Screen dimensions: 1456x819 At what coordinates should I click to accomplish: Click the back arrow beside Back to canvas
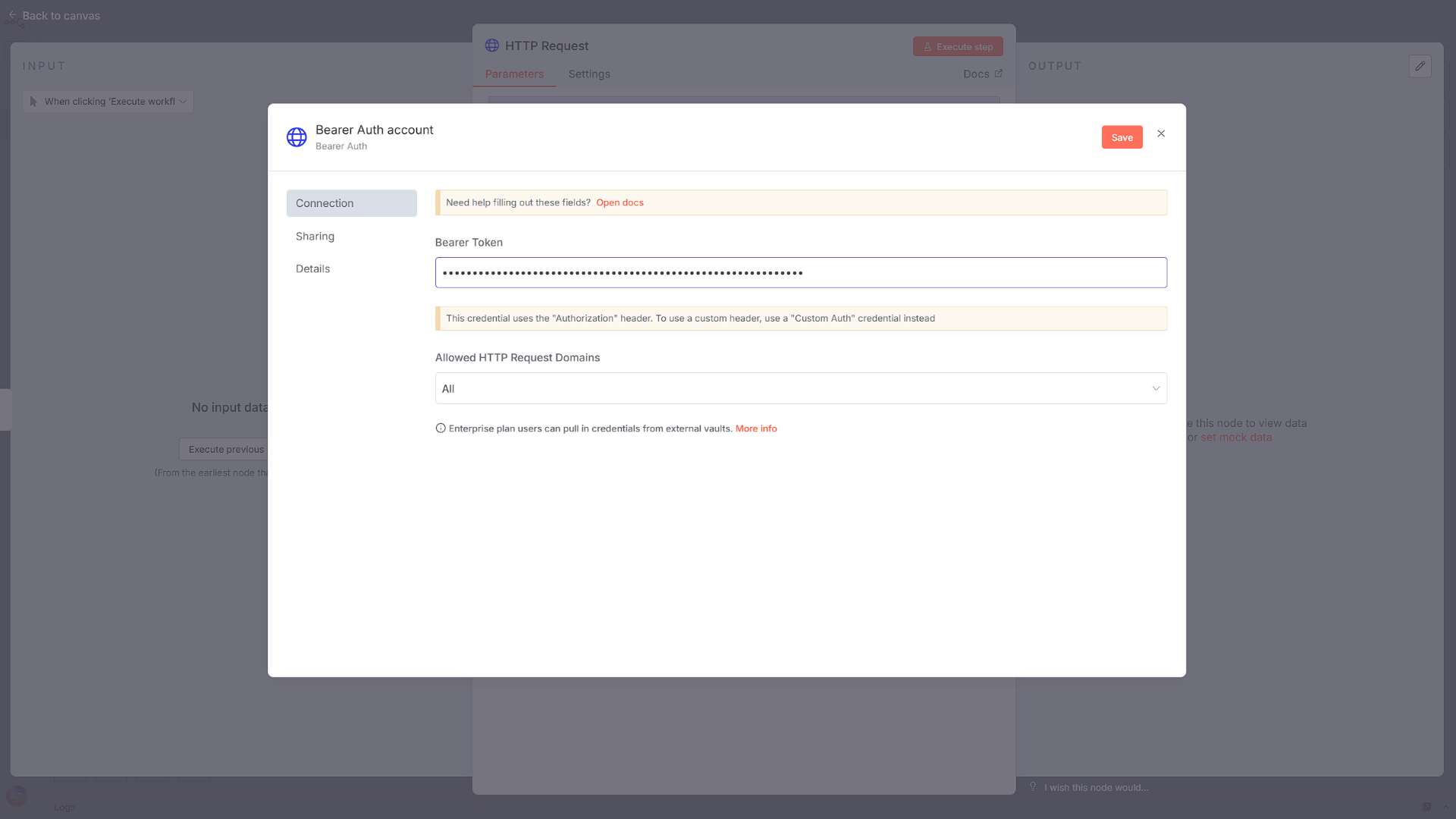click(11, 14)
